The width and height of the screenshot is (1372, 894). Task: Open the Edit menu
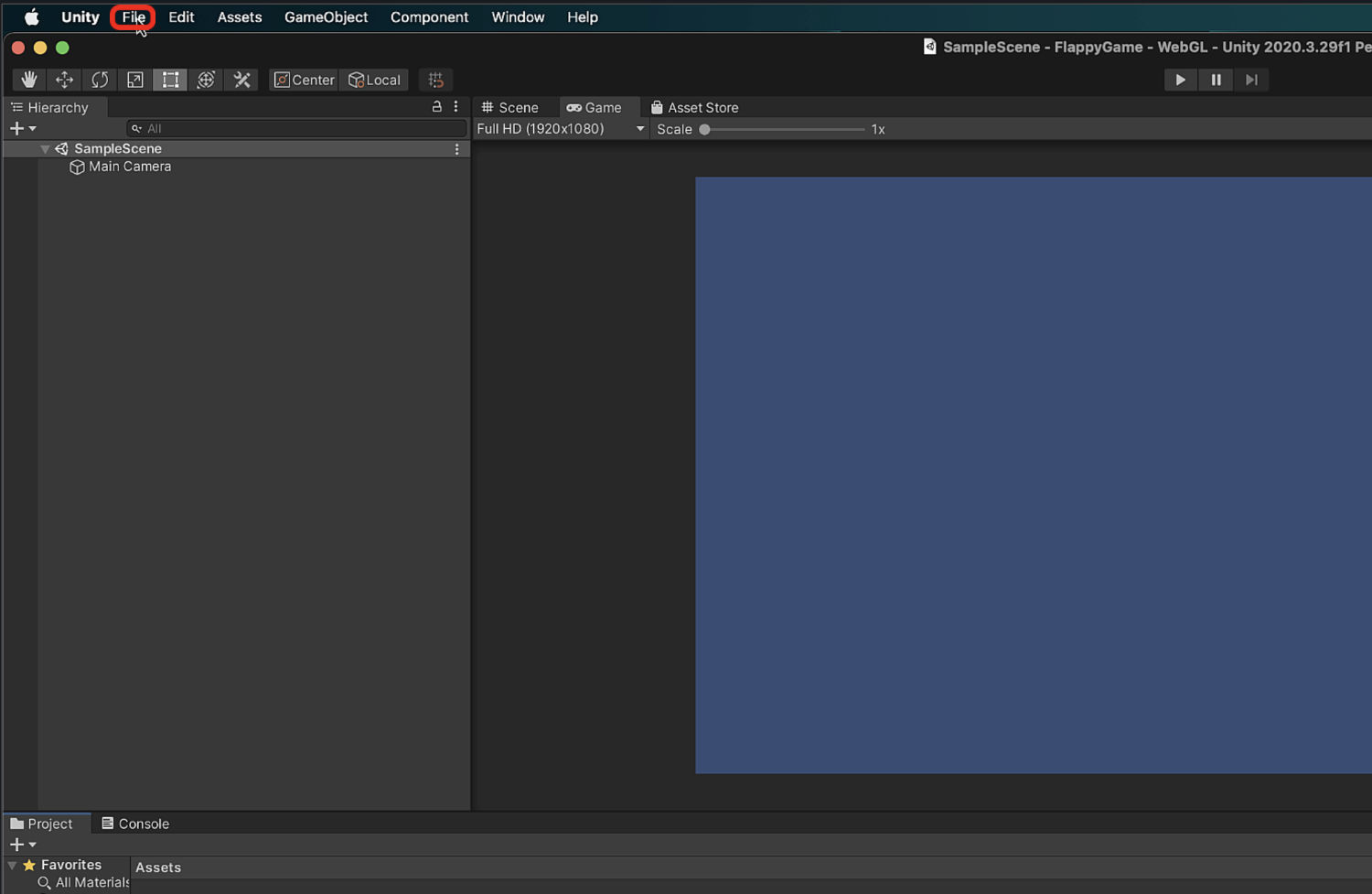point(181,17)
